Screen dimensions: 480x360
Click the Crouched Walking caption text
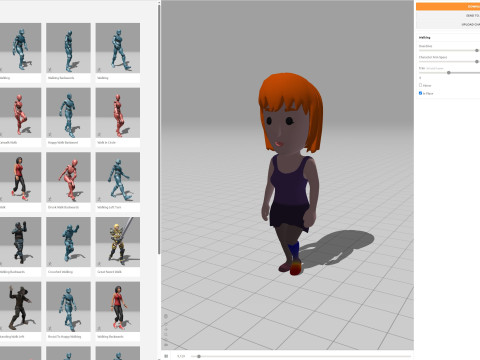coord(60,272)
